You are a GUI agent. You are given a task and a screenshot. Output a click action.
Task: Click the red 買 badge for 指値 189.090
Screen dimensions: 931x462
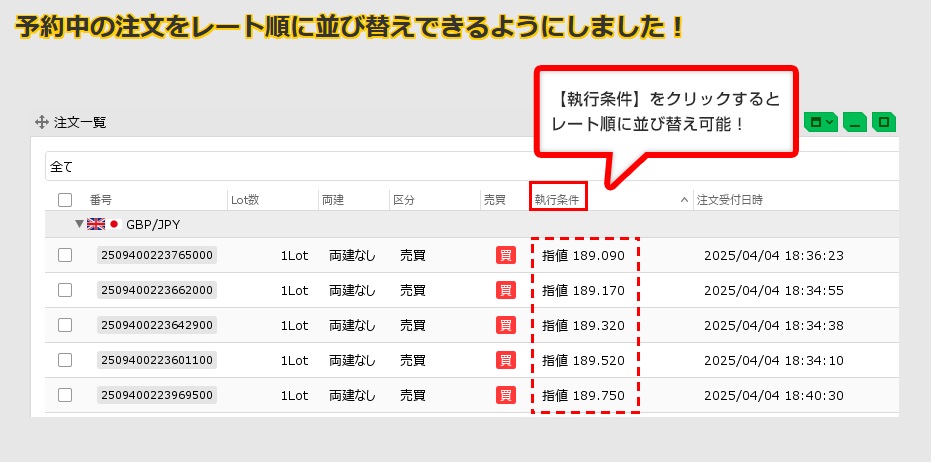(x=506, y=255)
